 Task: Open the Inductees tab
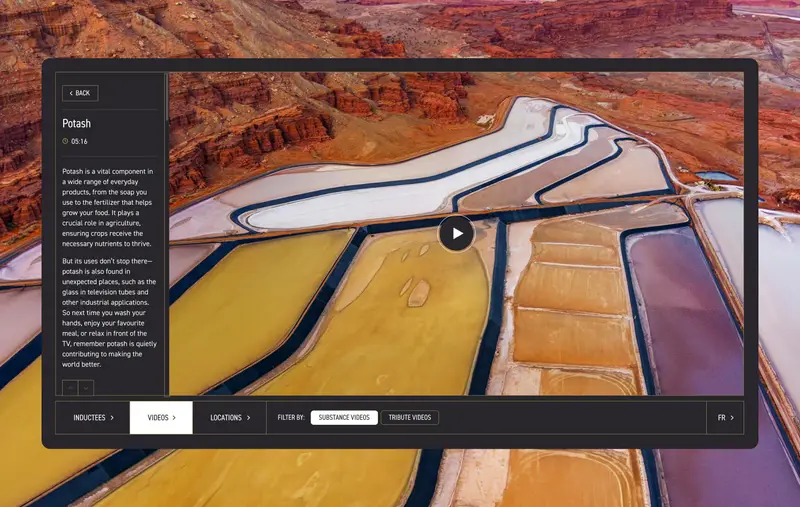tap(93, 418)
